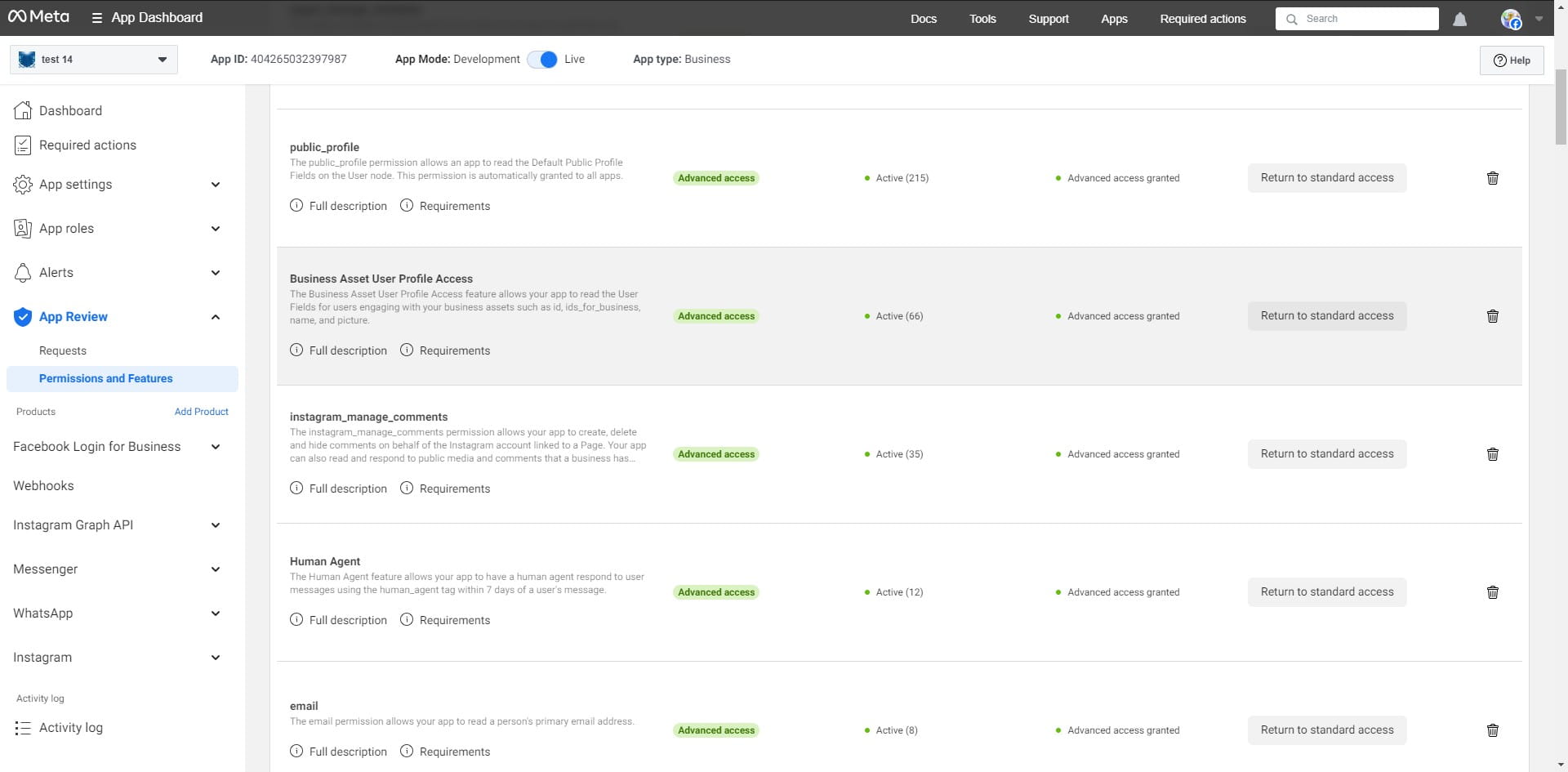Expand the WhatsApp product menu
The image size is (1568, 772).
[215, 614]
